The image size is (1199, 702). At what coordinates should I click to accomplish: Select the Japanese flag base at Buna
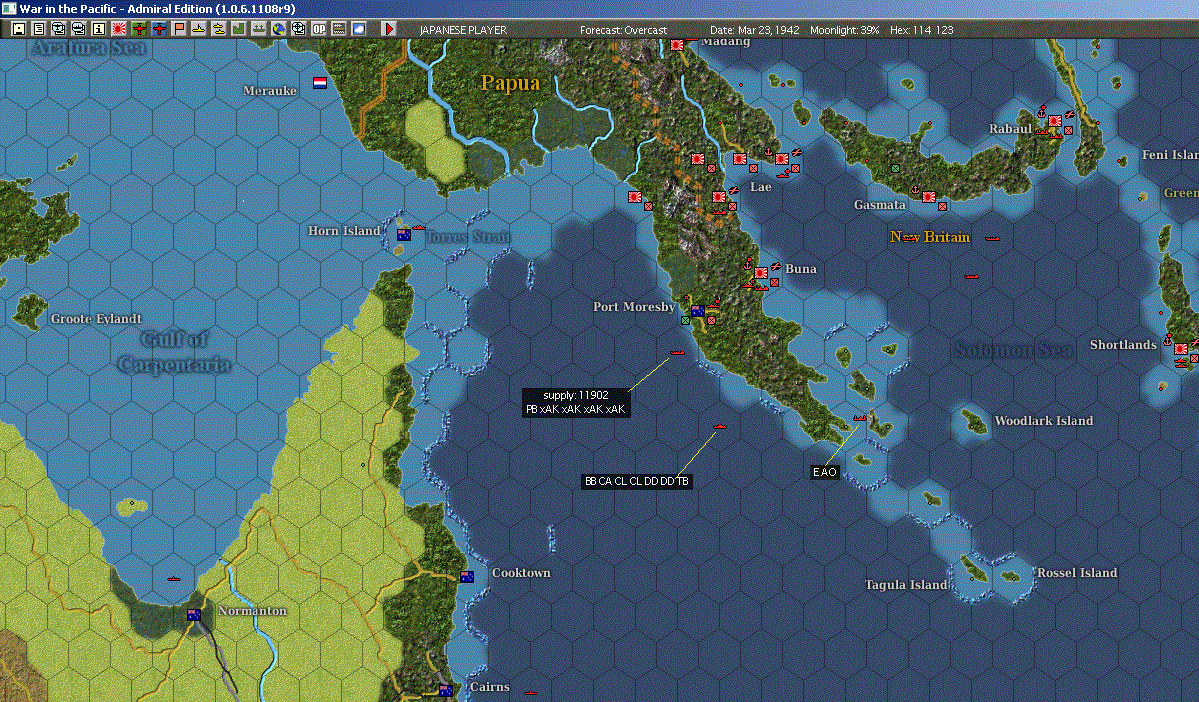pyautogui.click(x=761, y=273)
